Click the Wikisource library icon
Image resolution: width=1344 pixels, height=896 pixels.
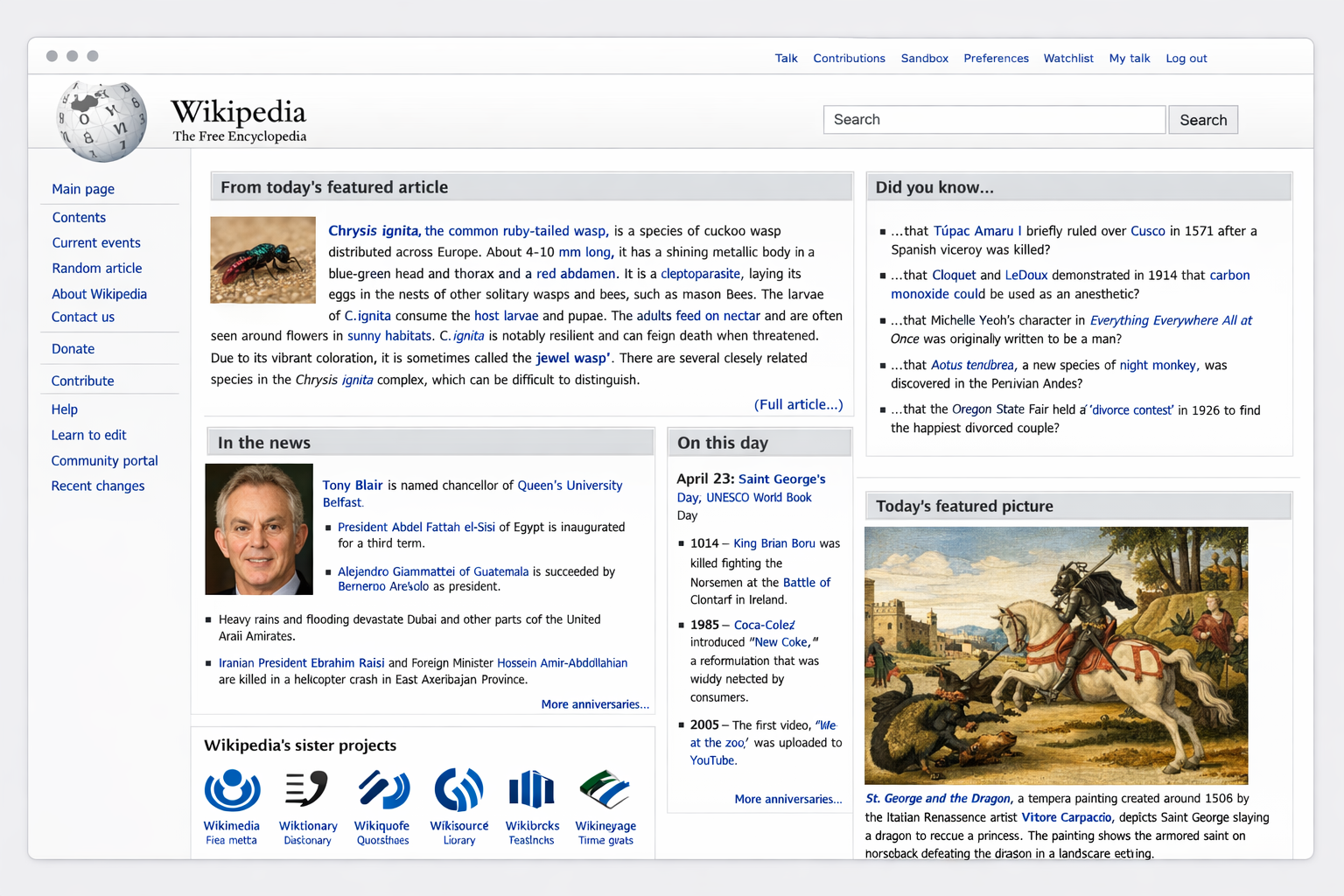coord(458,790)
